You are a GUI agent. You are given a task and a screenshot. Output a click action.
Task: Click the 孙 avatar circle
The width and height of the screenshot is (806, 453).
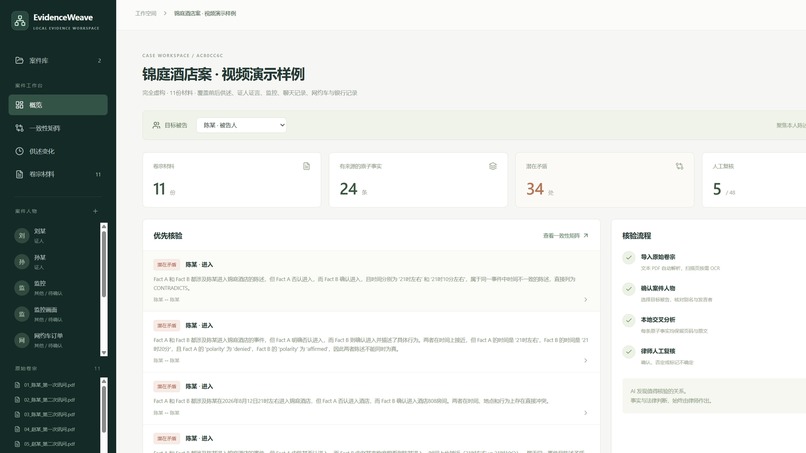click(x=22, y=262)
